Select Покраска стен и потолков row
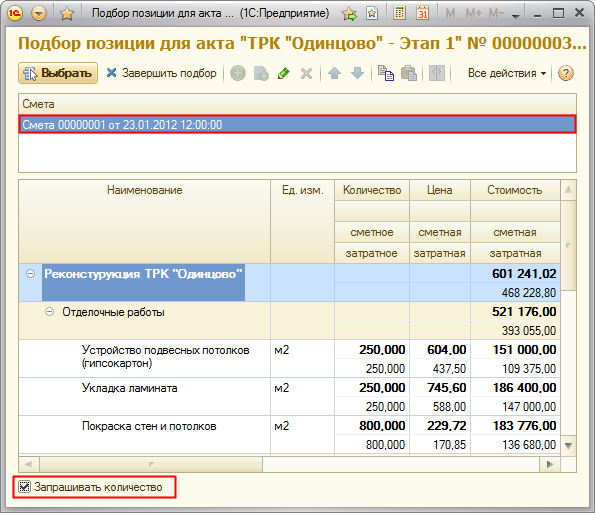 (x=289, y=434)
